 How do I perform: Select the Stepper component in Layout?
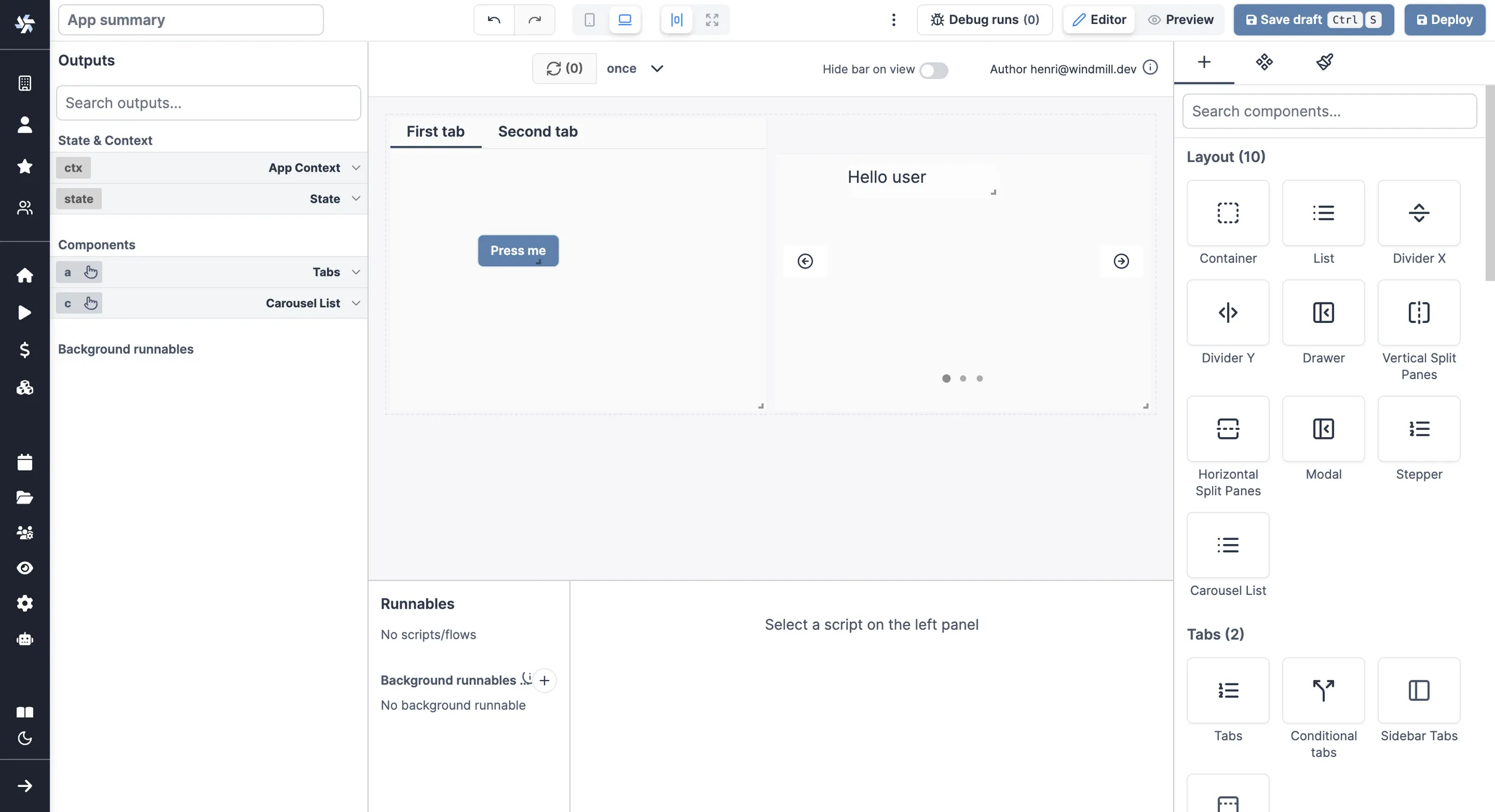(1419, 429)
